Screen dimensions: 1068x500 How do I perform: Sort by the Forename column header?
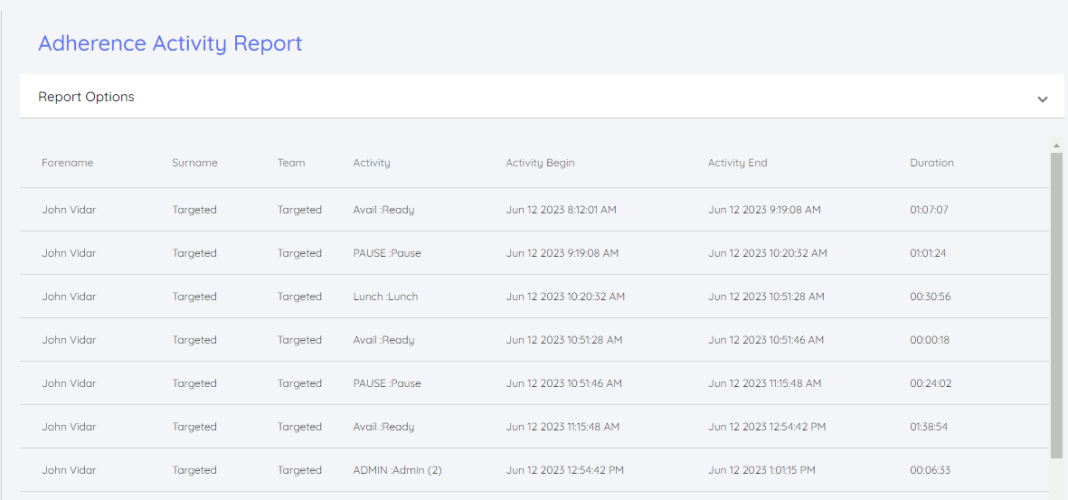pyautogui.click(x=67, y=163)
